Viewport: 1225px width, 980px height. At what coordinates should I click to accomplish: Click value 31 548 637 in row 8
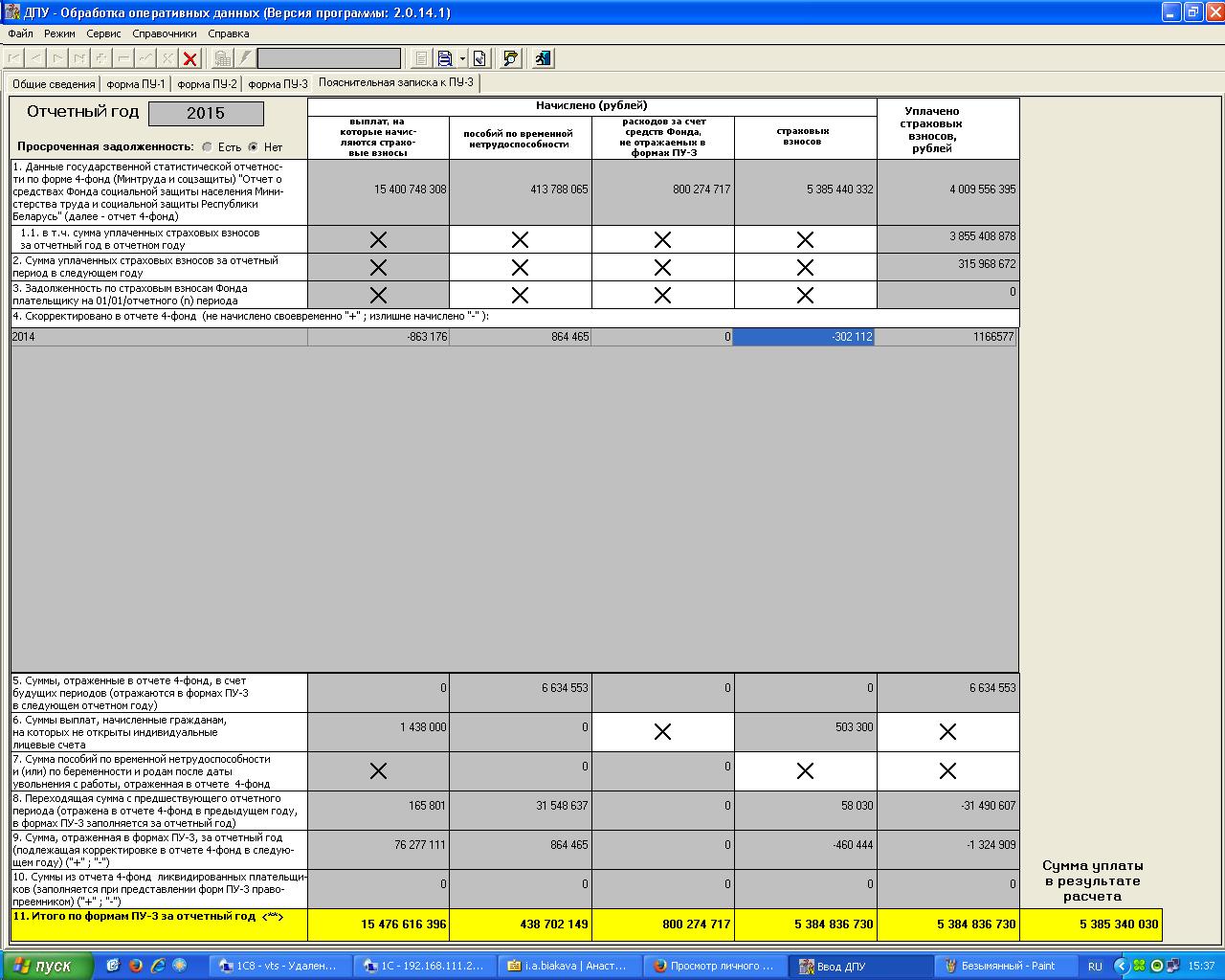(521, 810)
